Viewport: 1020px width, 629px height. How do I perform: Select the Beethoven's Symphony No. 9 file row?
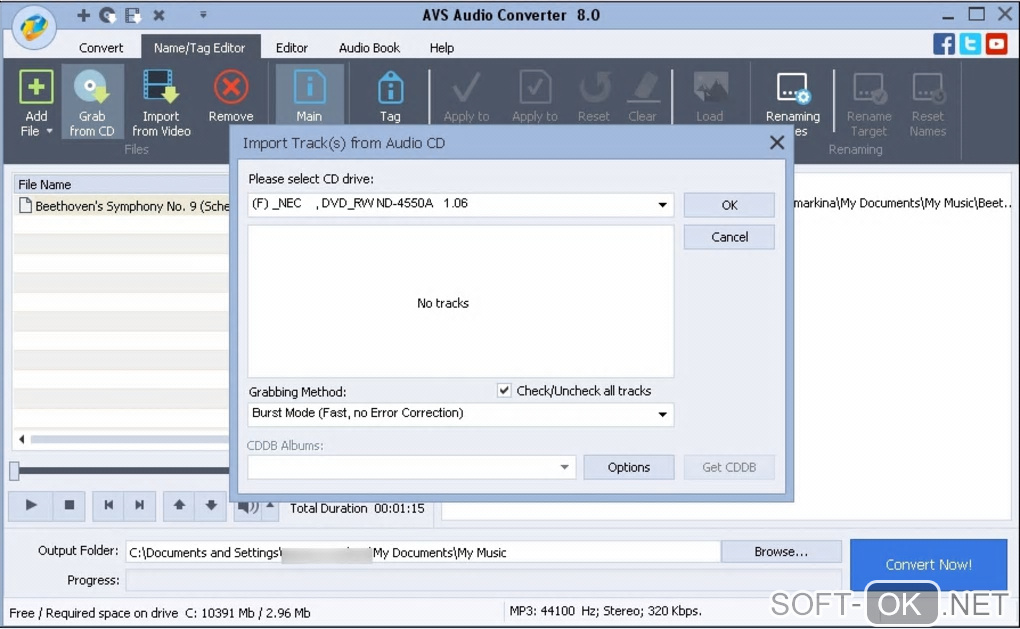[x=122, y=206]
